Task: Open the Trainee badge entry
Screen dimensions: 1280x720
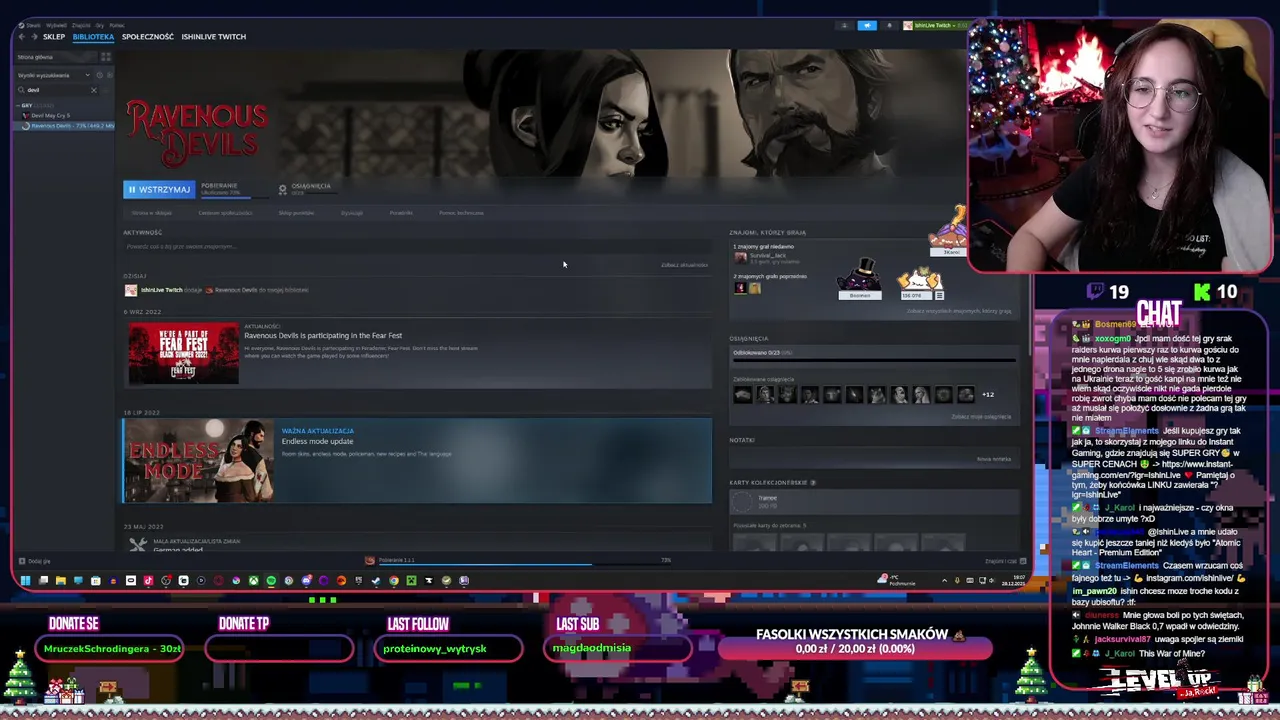Action: tap(875, 502)
